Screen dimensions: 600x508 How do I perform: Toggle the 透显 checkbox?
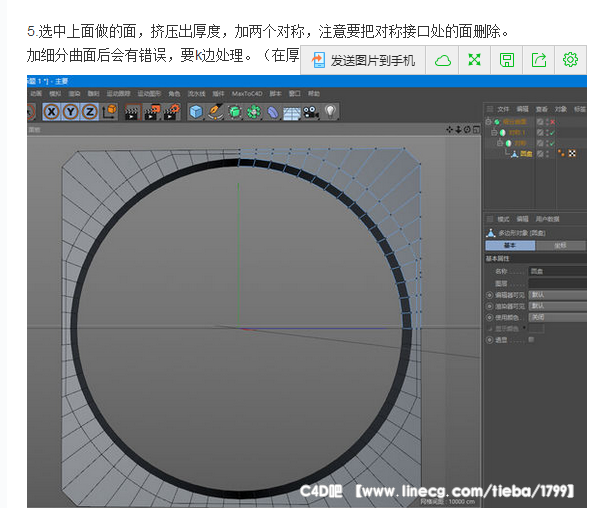531,340
